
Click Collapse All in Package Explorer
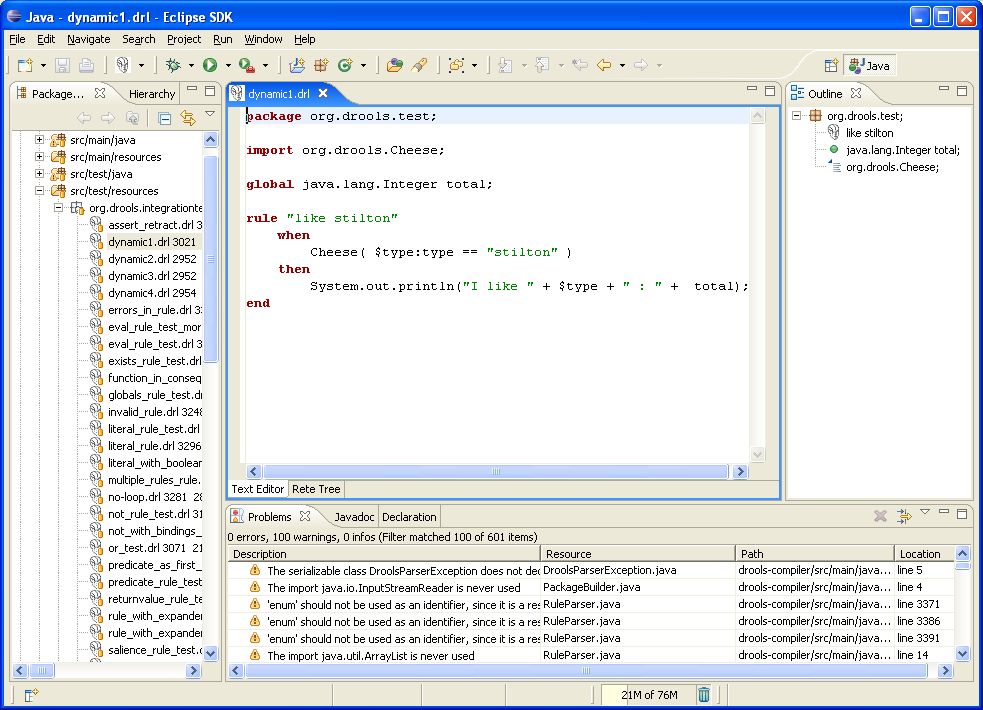(163, 119)
